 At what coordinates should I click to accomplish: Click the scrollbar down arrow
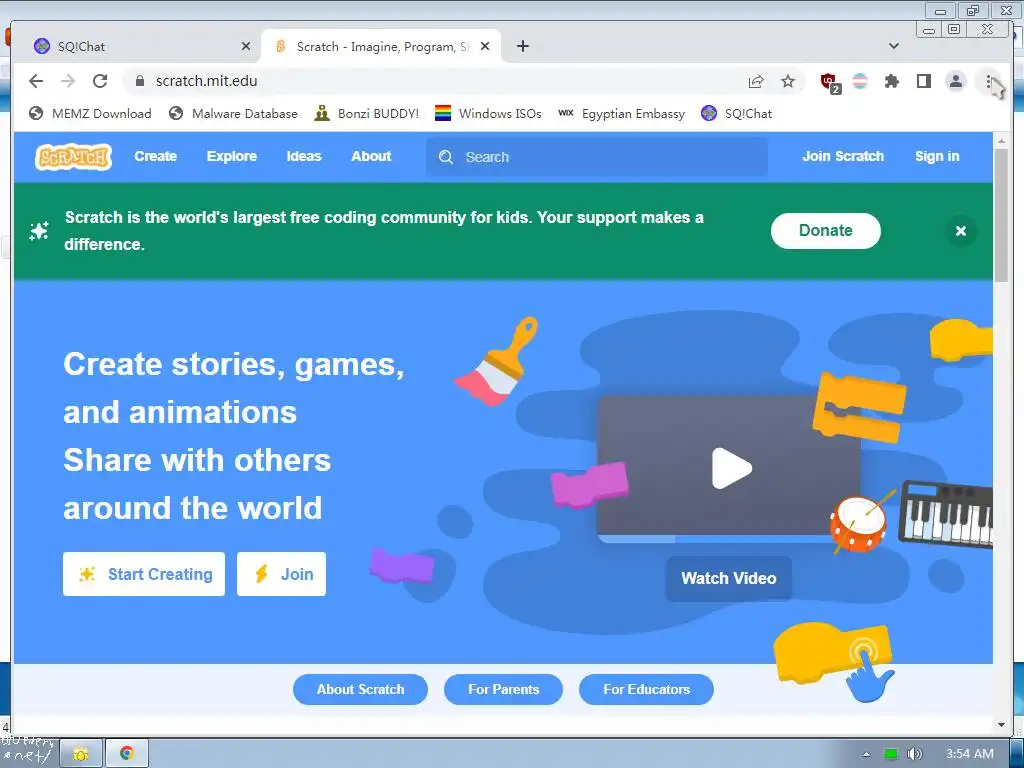pyautogui.click(x=1001, y=725)
